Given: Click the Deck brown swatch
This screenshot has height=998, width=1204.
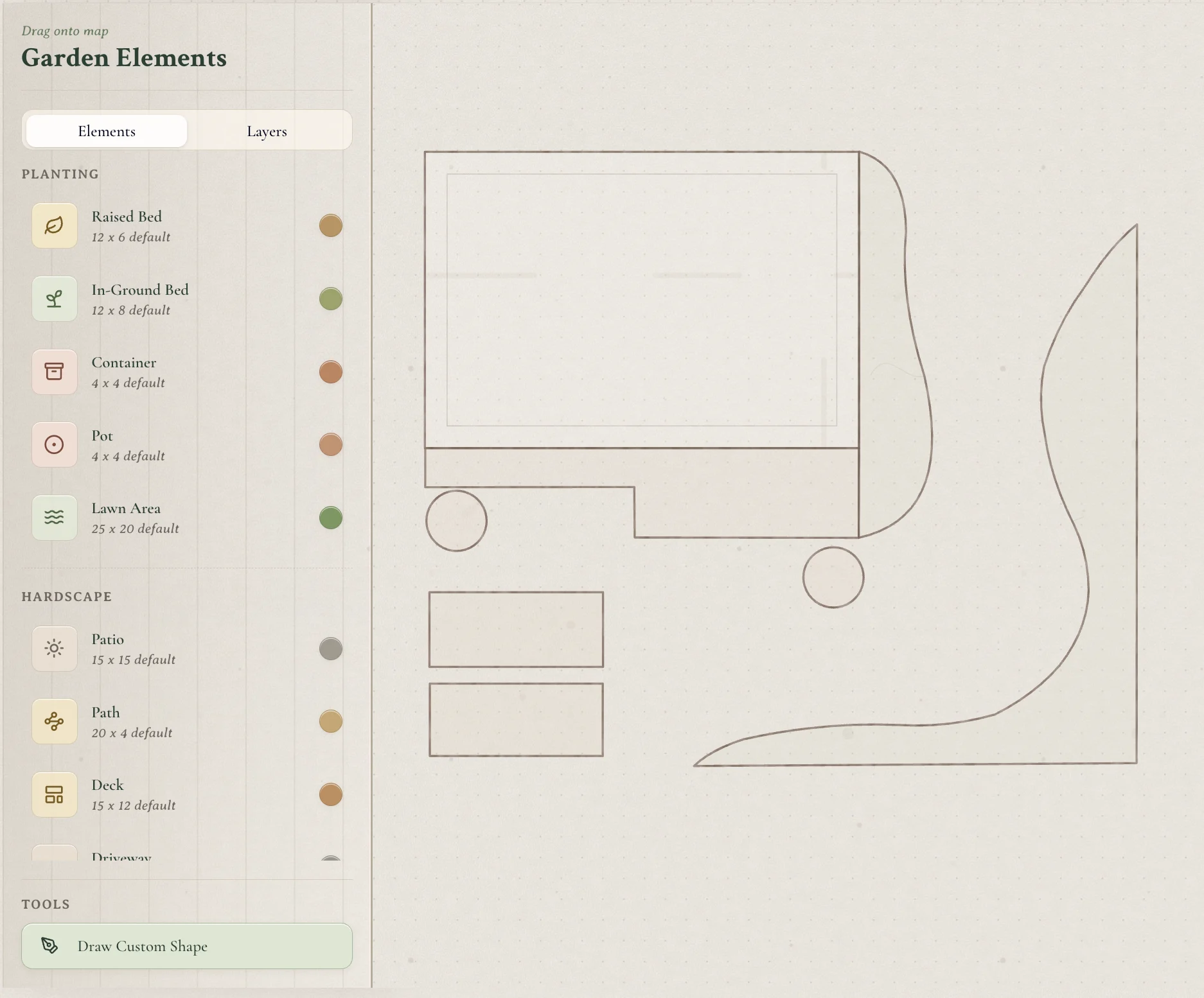Looking at the screenshot, I should [x=331, y=794].
